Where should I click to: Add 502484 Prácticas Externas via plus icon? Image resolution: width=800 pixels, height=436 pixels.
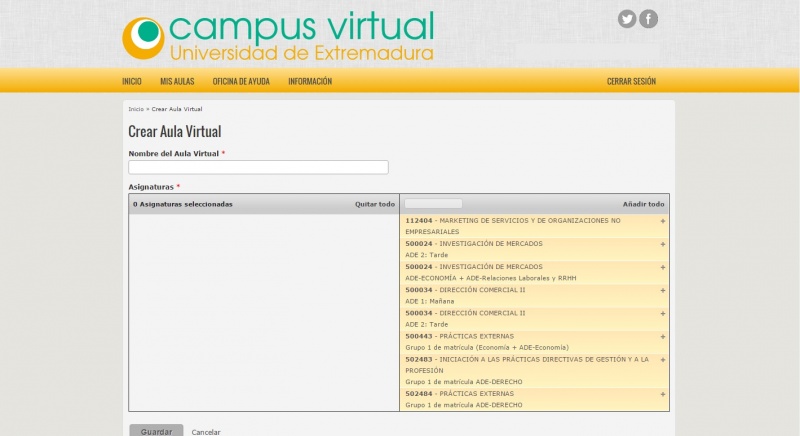point(662,394)
